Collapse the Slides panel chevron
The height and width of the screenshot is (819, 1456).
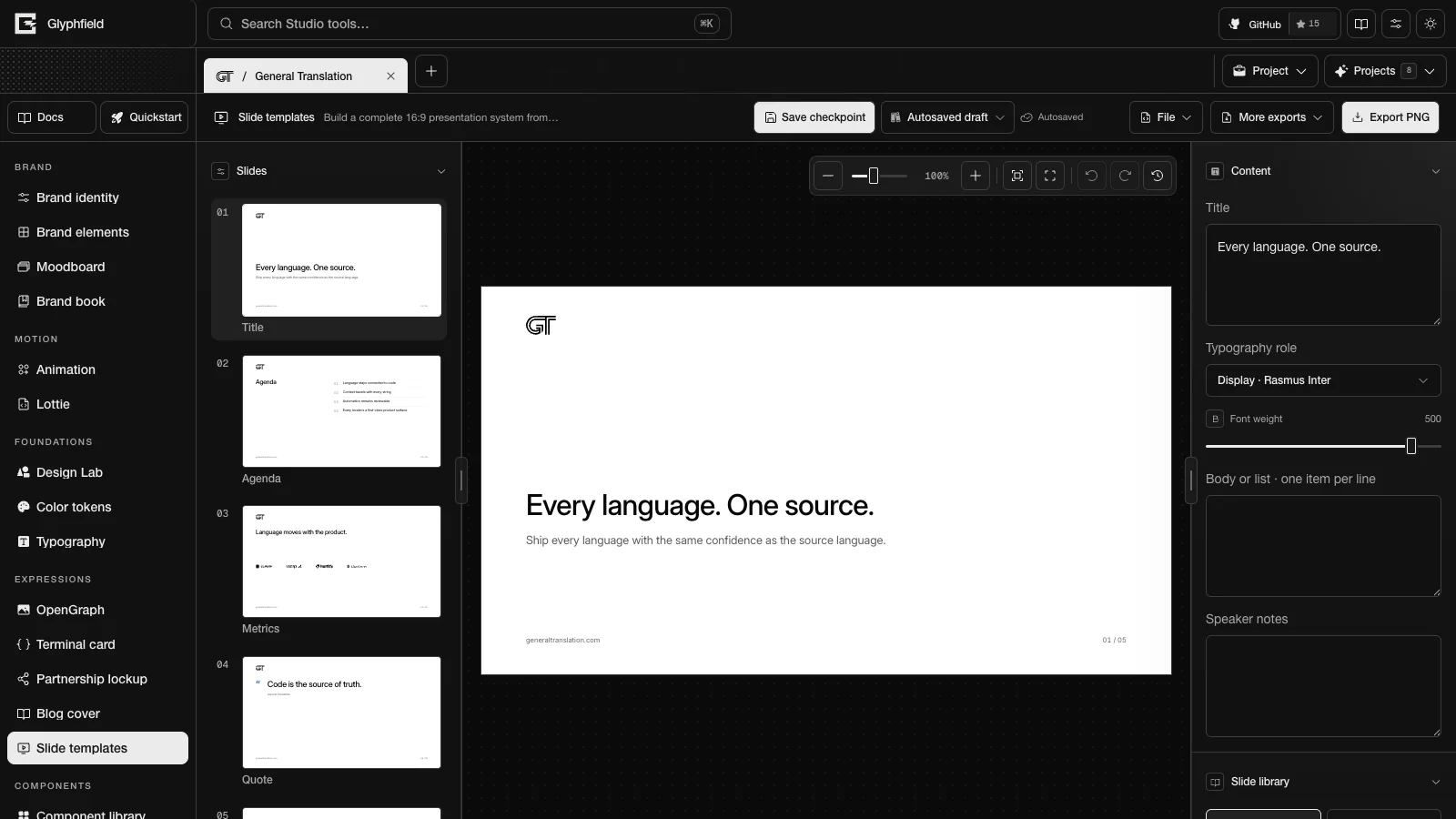pyautogui.click(x=441, y=171)
